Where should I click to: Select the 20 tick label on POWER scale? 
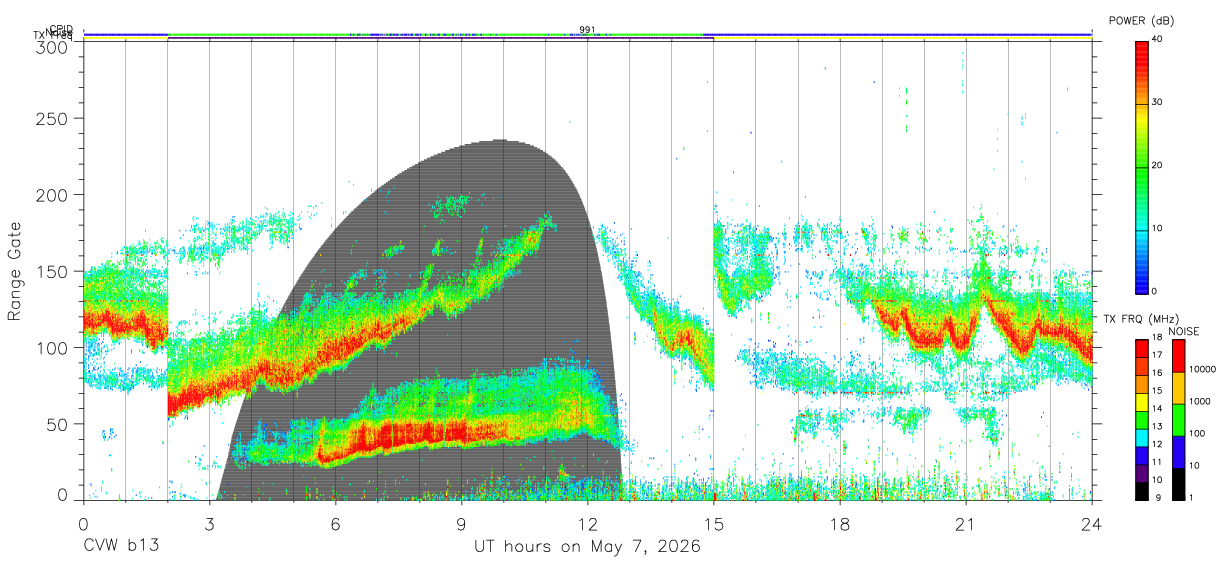tap(1157, 165)
